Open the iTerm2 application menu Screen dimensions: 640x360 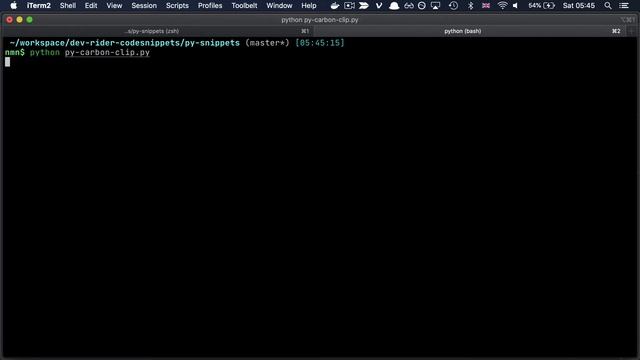pyautogui.click(x=39, y=6)
